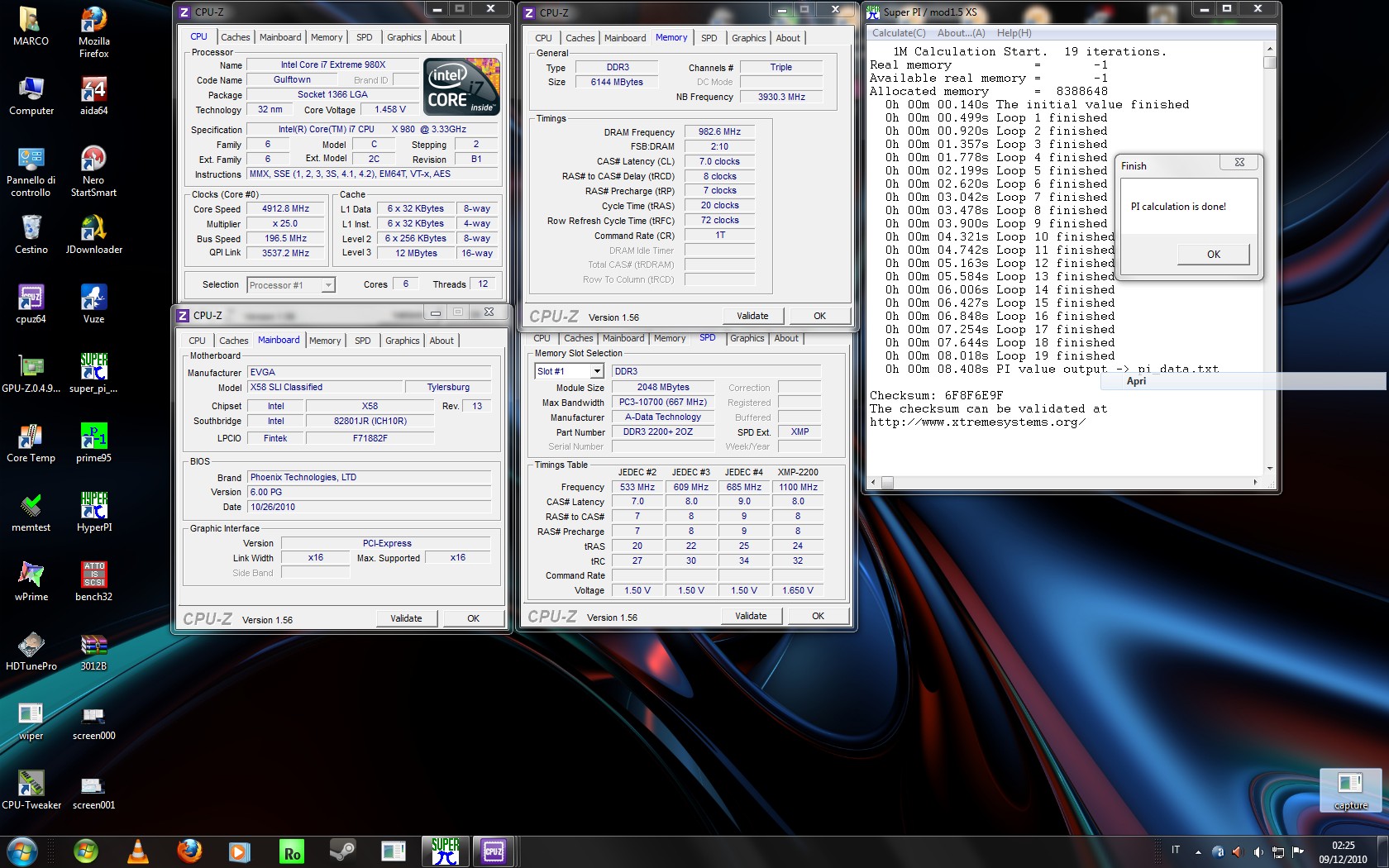
Task: Open Help(H) menu in Super PI
Action: [1014, 33]
